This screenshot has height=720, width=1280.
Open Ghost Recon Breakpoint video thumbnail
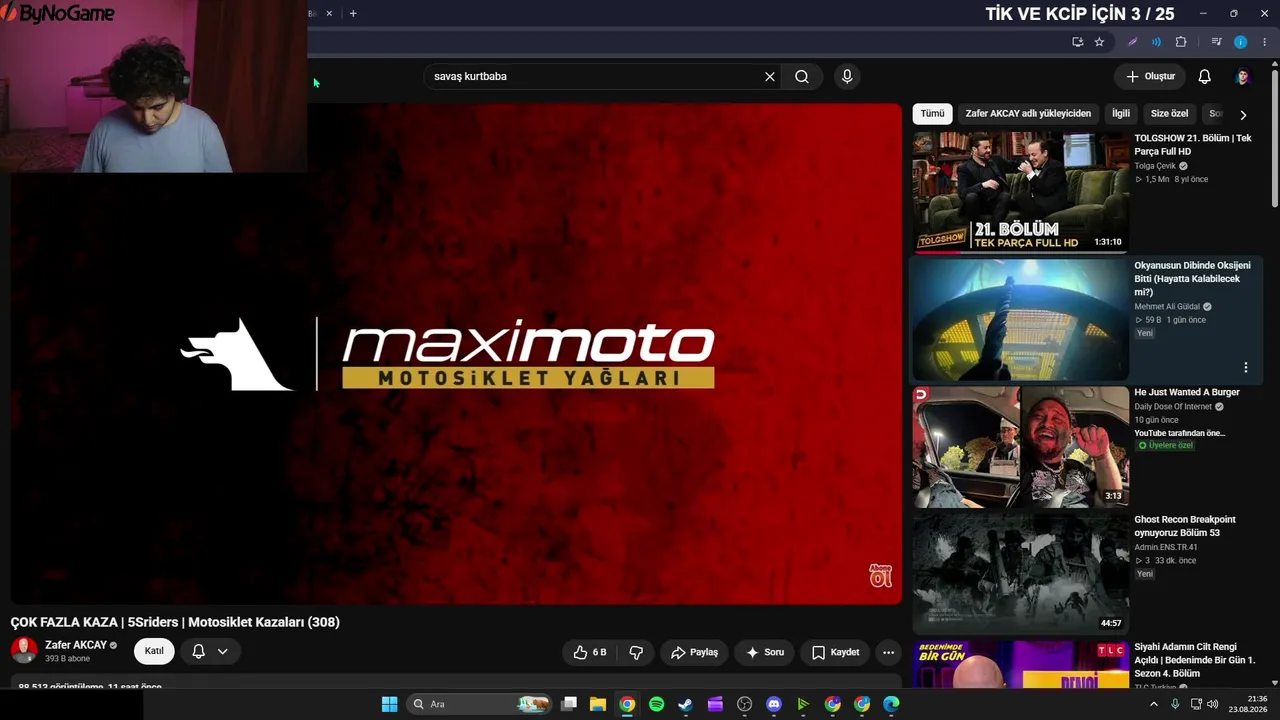point(1020,574)
